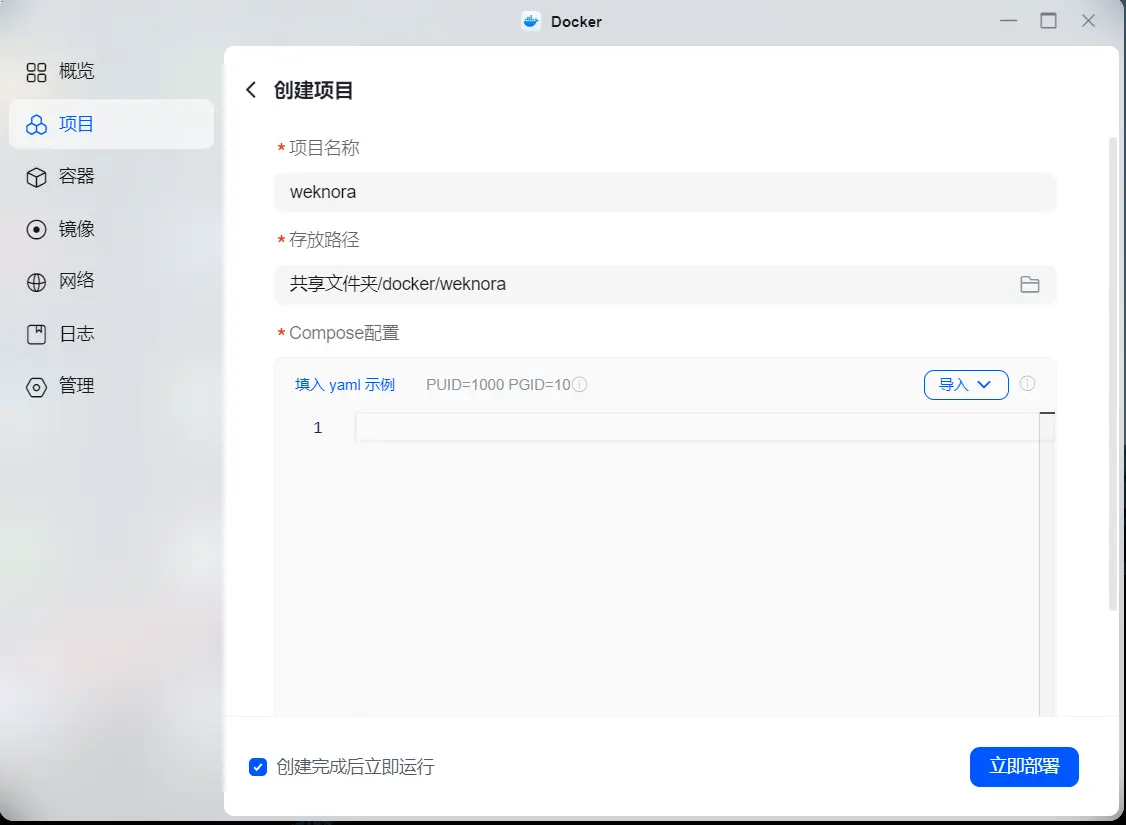Viewport: 1126px width, 825px height.
Task: Click PUID=1000 PGID=10 text
Action: point(498,385)
